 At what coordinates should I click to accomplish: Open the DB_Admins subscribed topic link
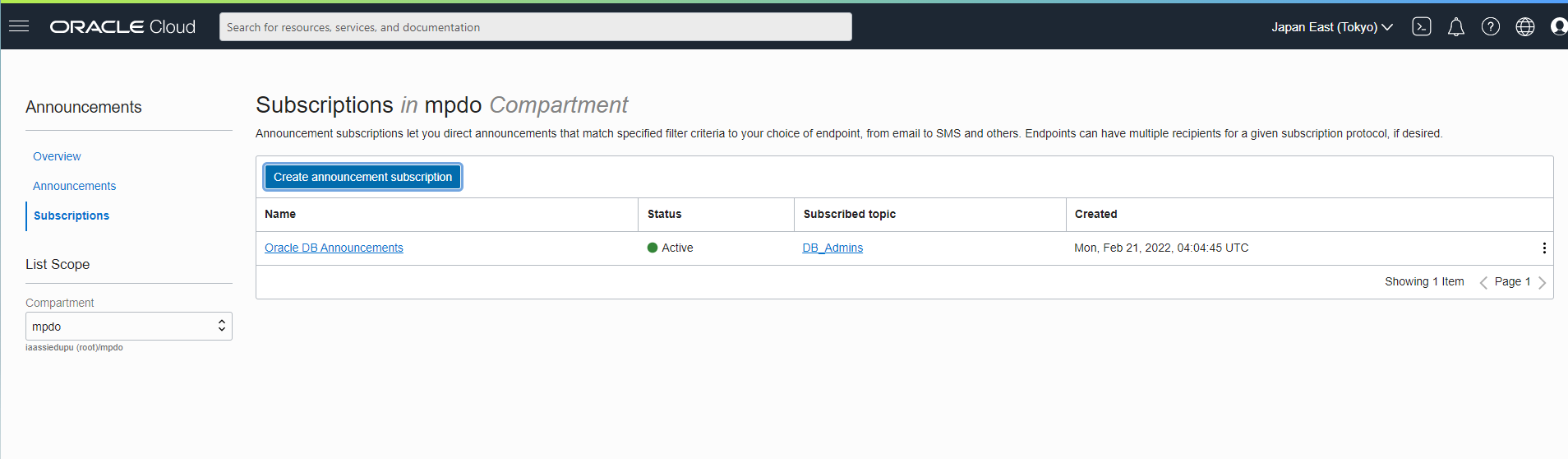832,248
